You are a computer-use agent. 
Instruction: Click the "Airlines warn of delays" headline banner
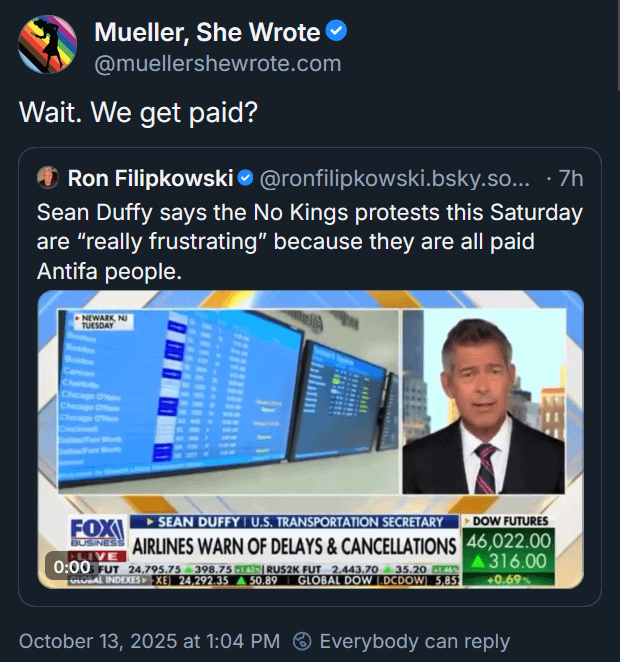(294, 546)
